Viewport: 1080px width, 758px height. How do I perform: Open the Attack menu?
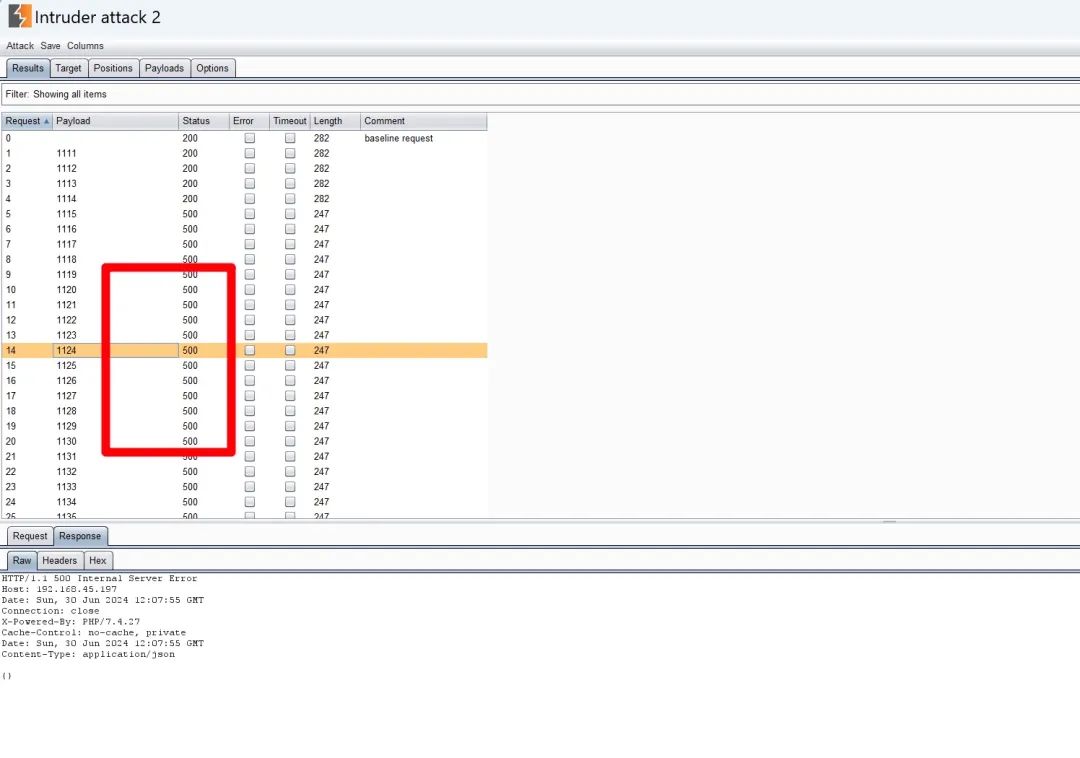(20, 45)
